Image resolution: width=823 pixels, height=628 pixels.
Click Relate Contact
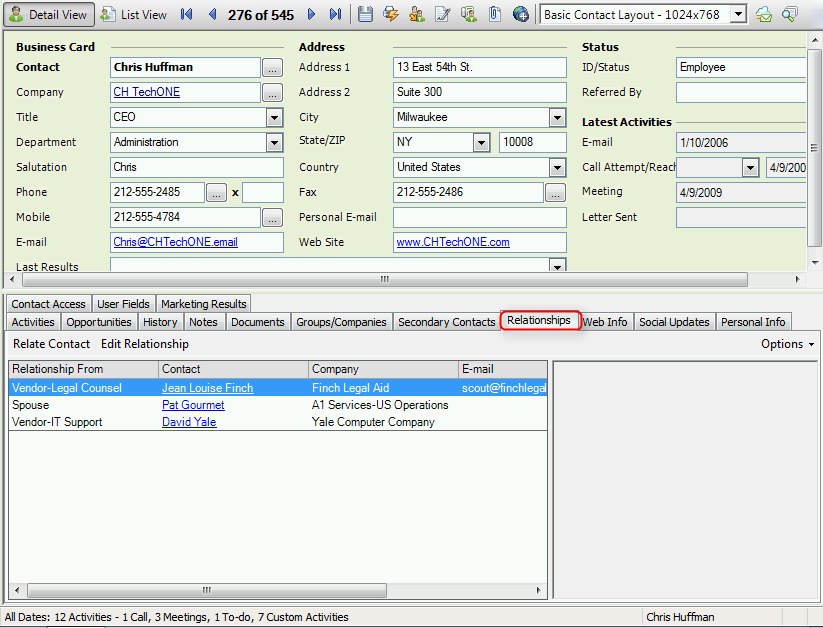(x=51, y=344)
